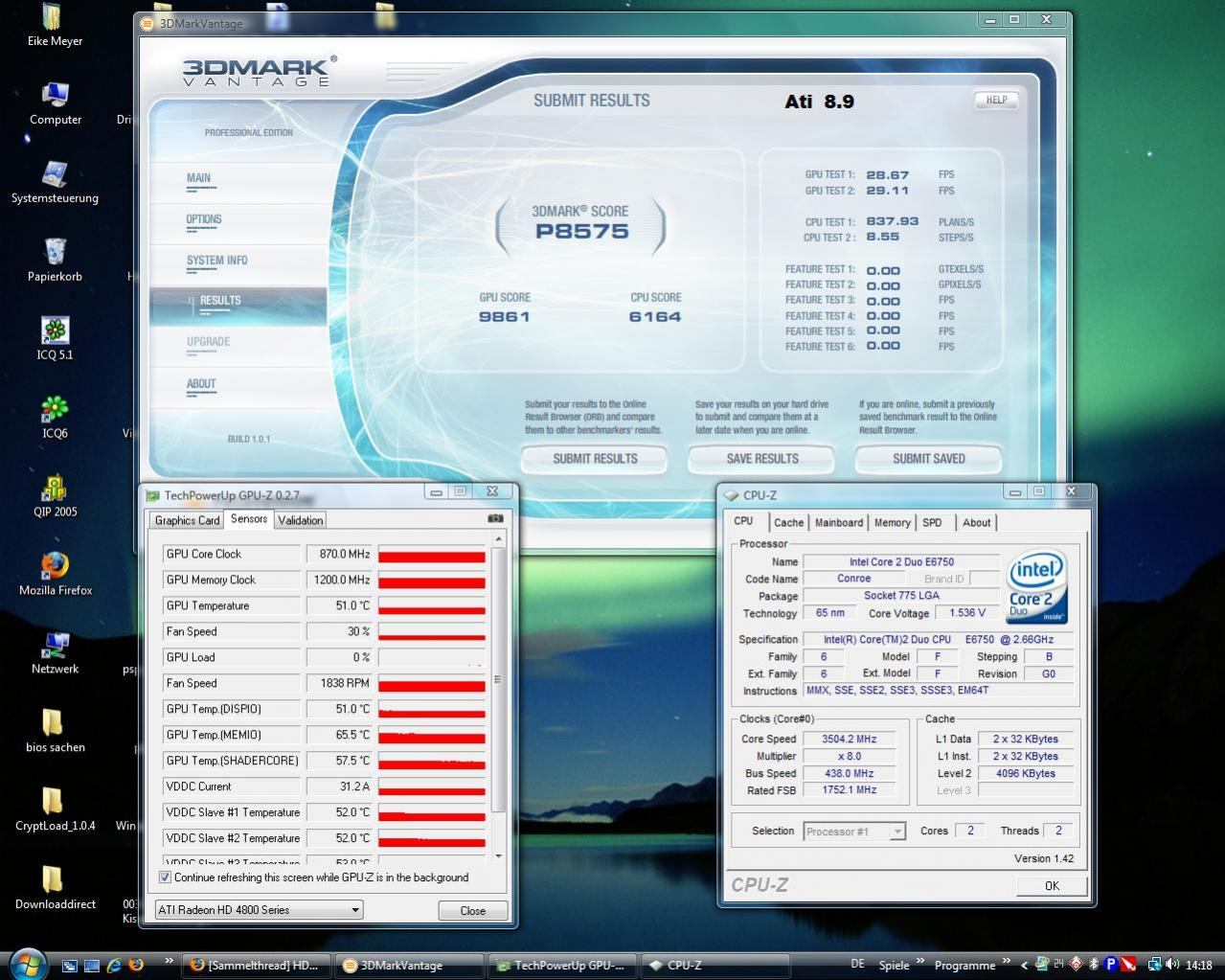Image resolution: width=1225 pixels, height=980 pixels.
Task: Click Close button in GPU-Z
Action: pos(472,910)
